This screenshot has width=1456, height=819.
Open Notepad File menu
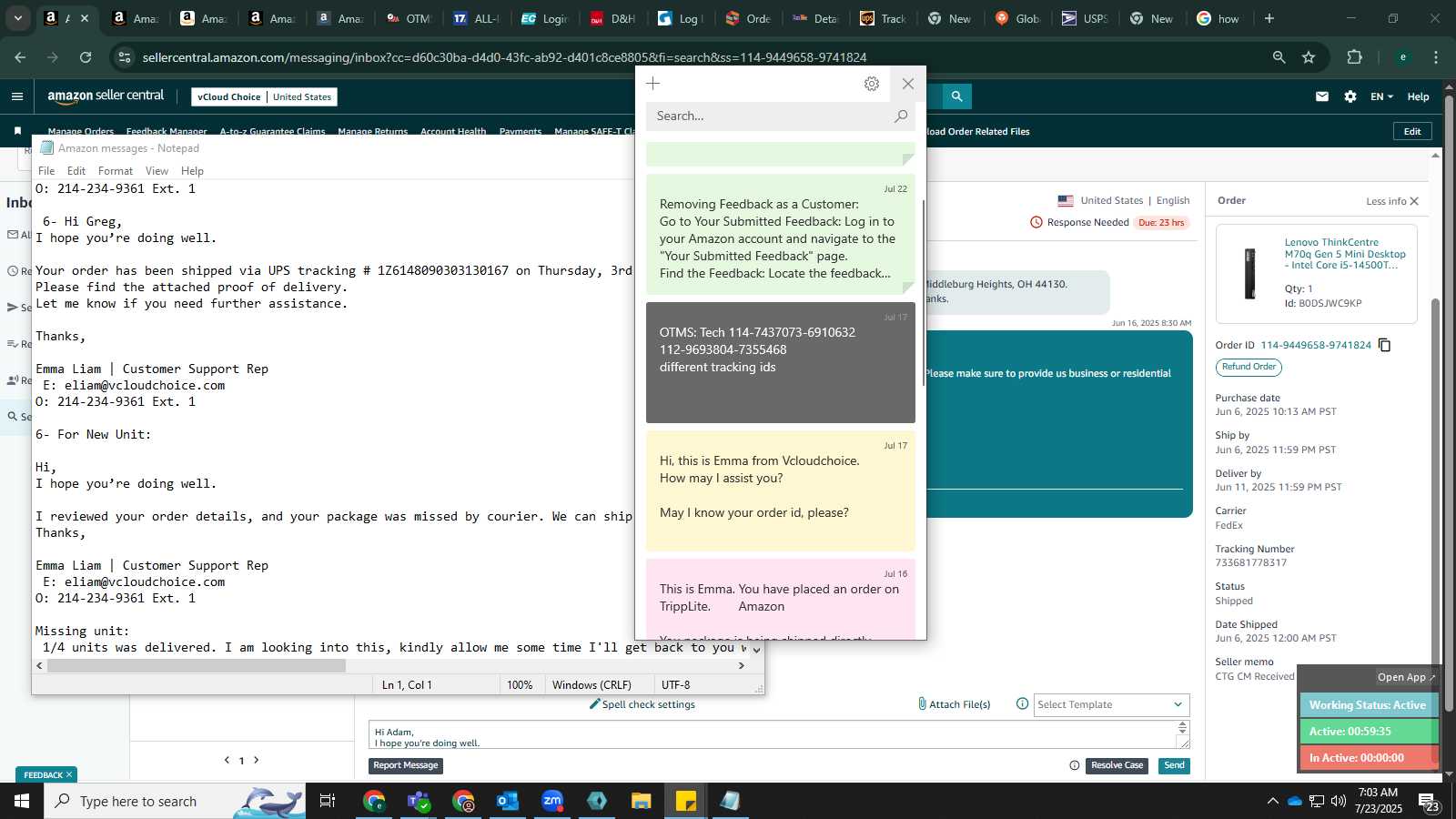pos(46,171)
